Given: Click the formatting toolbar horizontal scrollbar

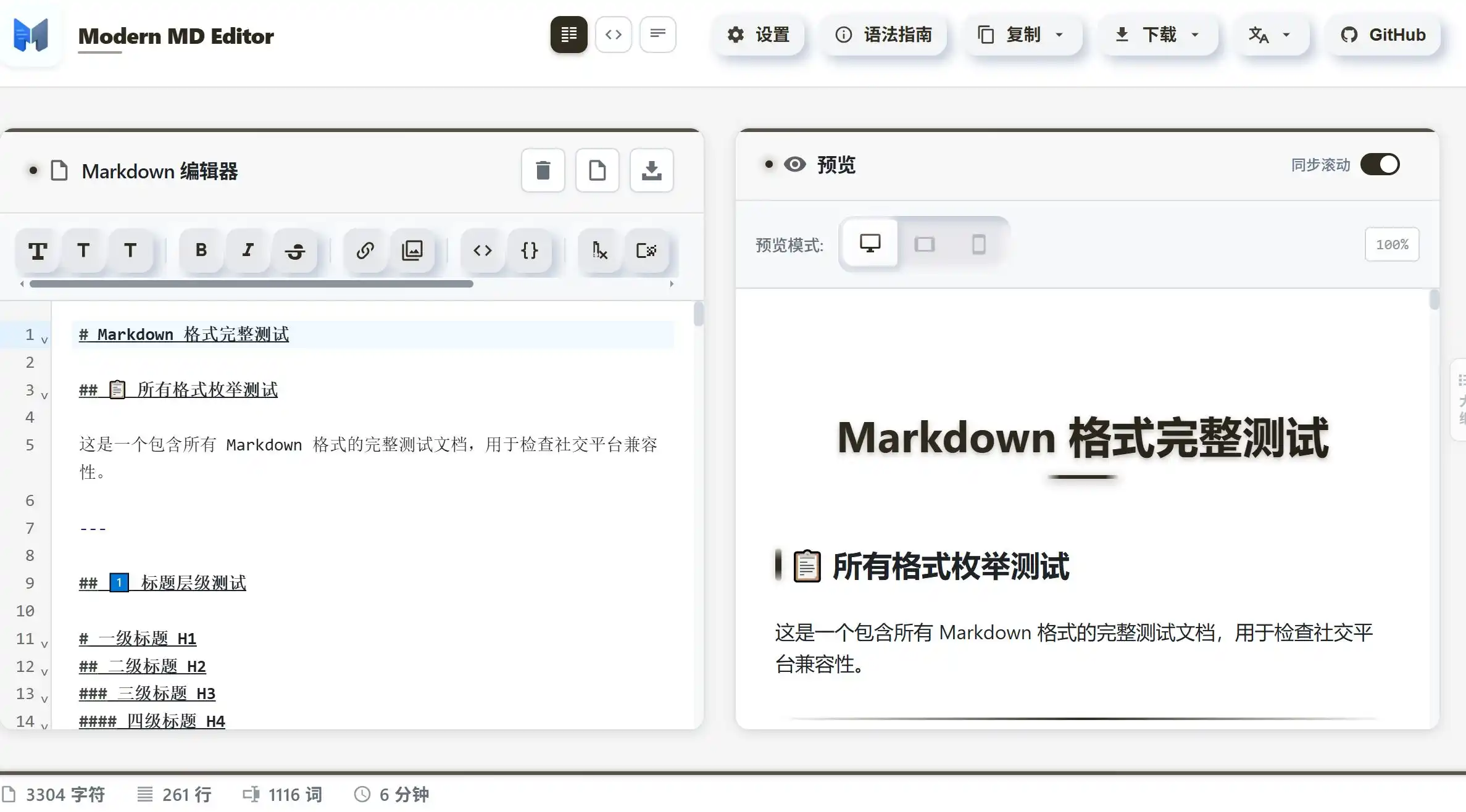Looking at the screenshot, I should [x=251, y=284].
